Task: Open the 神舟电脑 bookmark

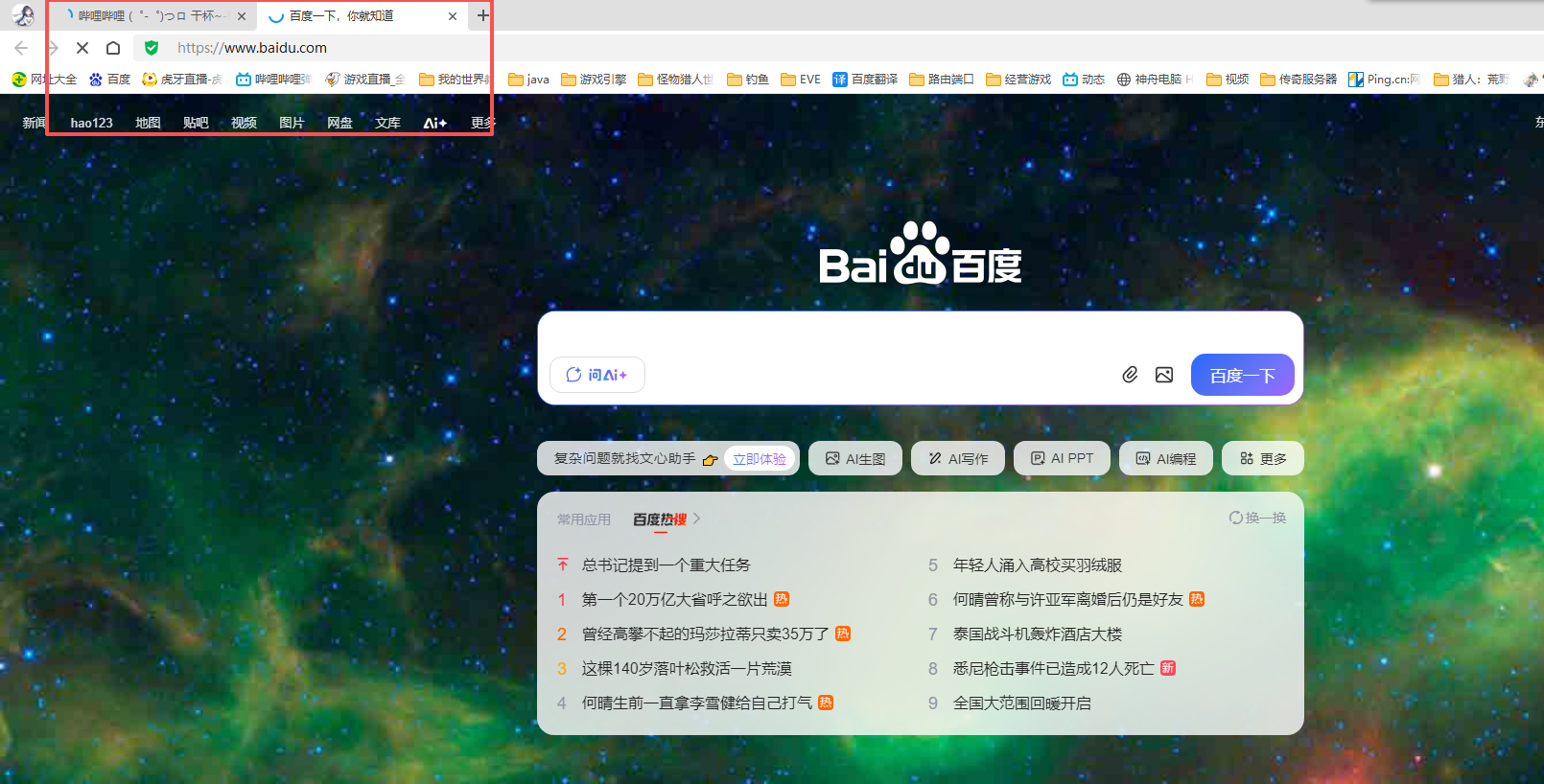Action: pos(1155,80)
